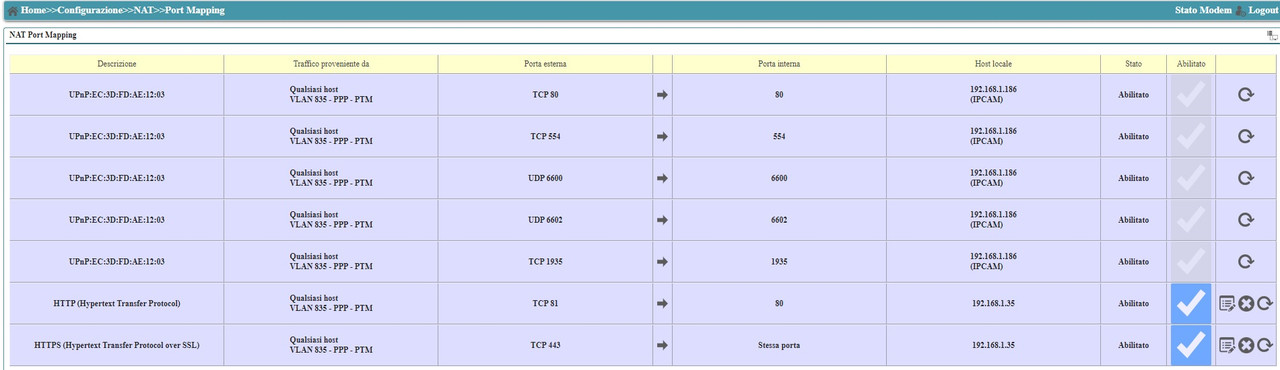Click the Abilitato column header
The height and width of the screenshot is (370, 1280).
(1190, 64)
